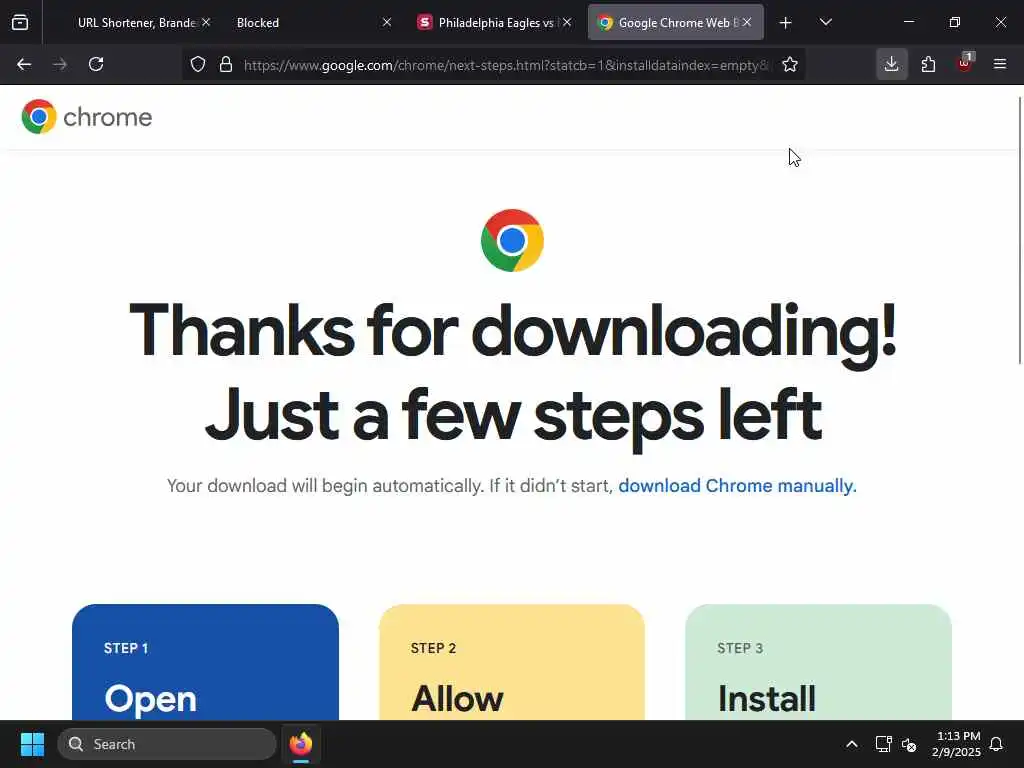Viewport: 1024px width, 768px height.
Task: Bookmark this page with the star
Action: (x=790, y=64)
